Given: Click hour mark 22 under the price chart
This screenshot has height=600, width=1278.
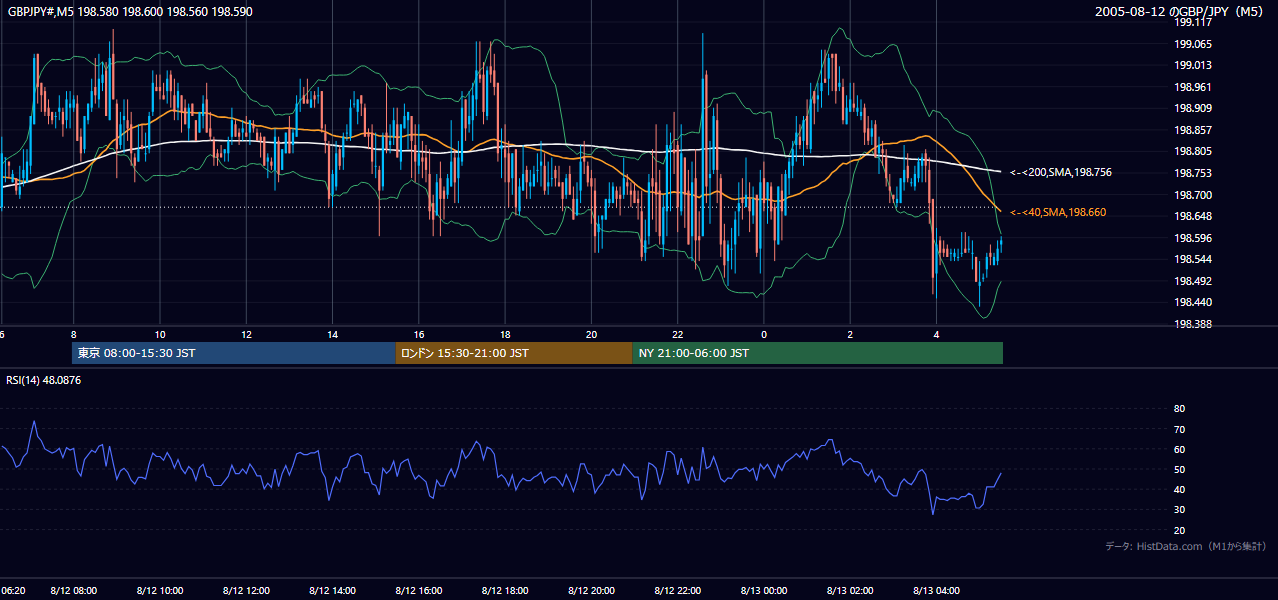Looking at the screenshot, I should click(x=678, y=334).
